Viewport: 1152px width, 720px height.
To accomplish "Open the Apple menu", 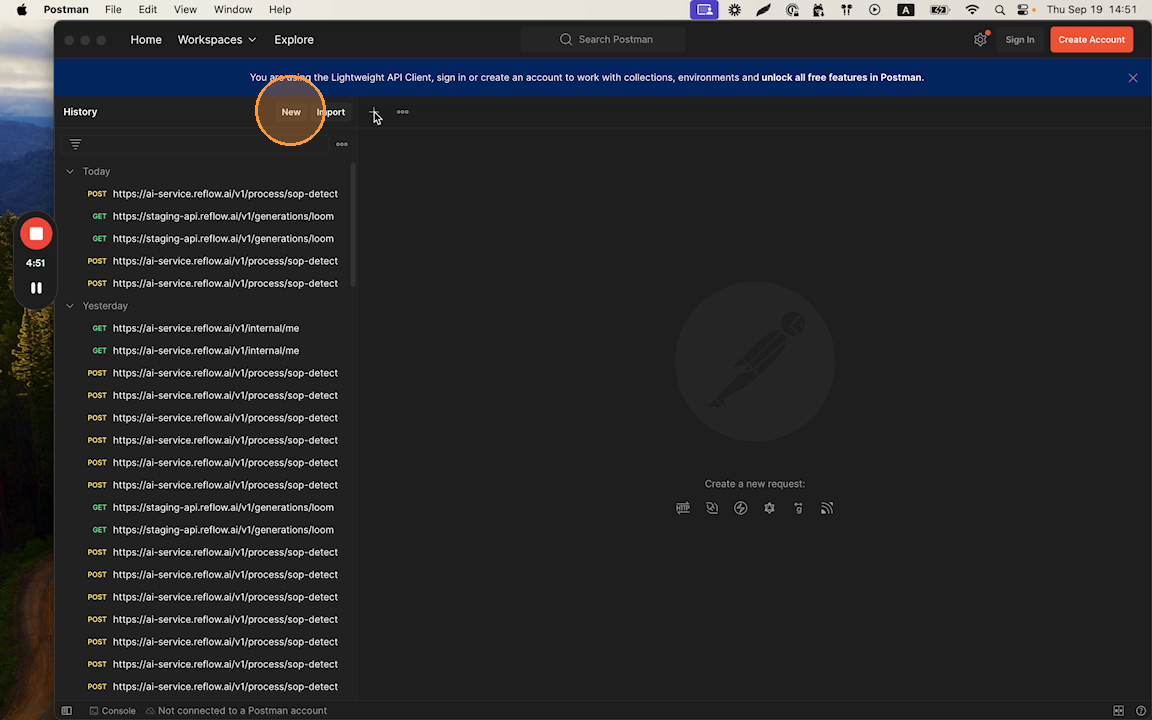I will tap(21, 10).
